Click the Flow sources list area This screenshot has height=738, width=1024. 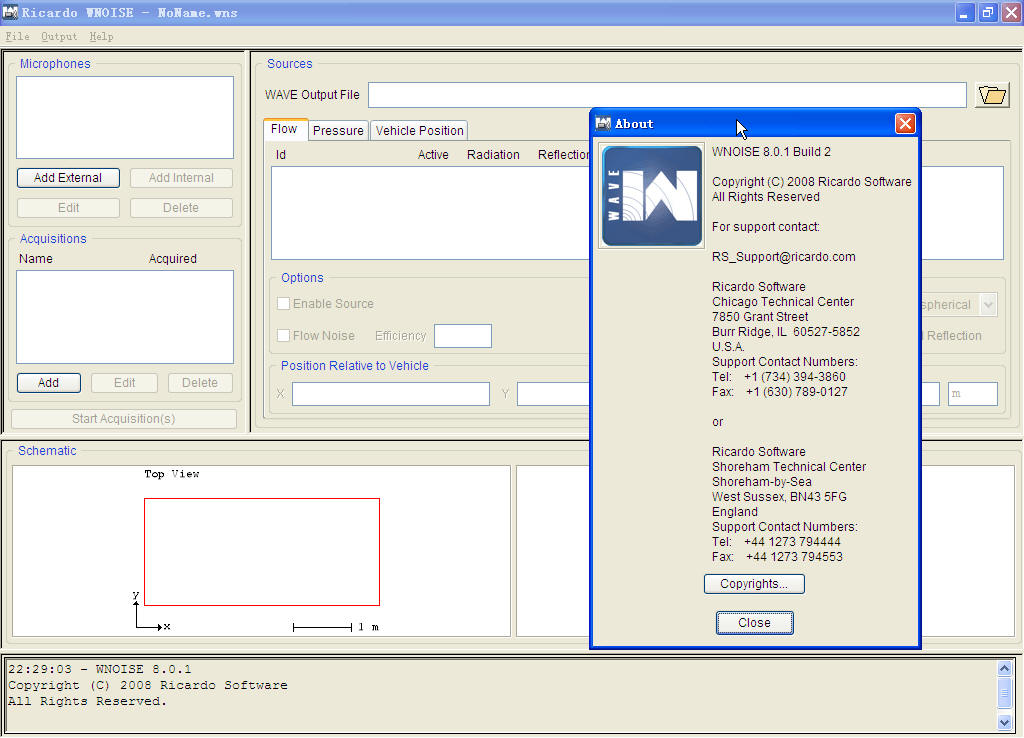[x=430, y=213]
